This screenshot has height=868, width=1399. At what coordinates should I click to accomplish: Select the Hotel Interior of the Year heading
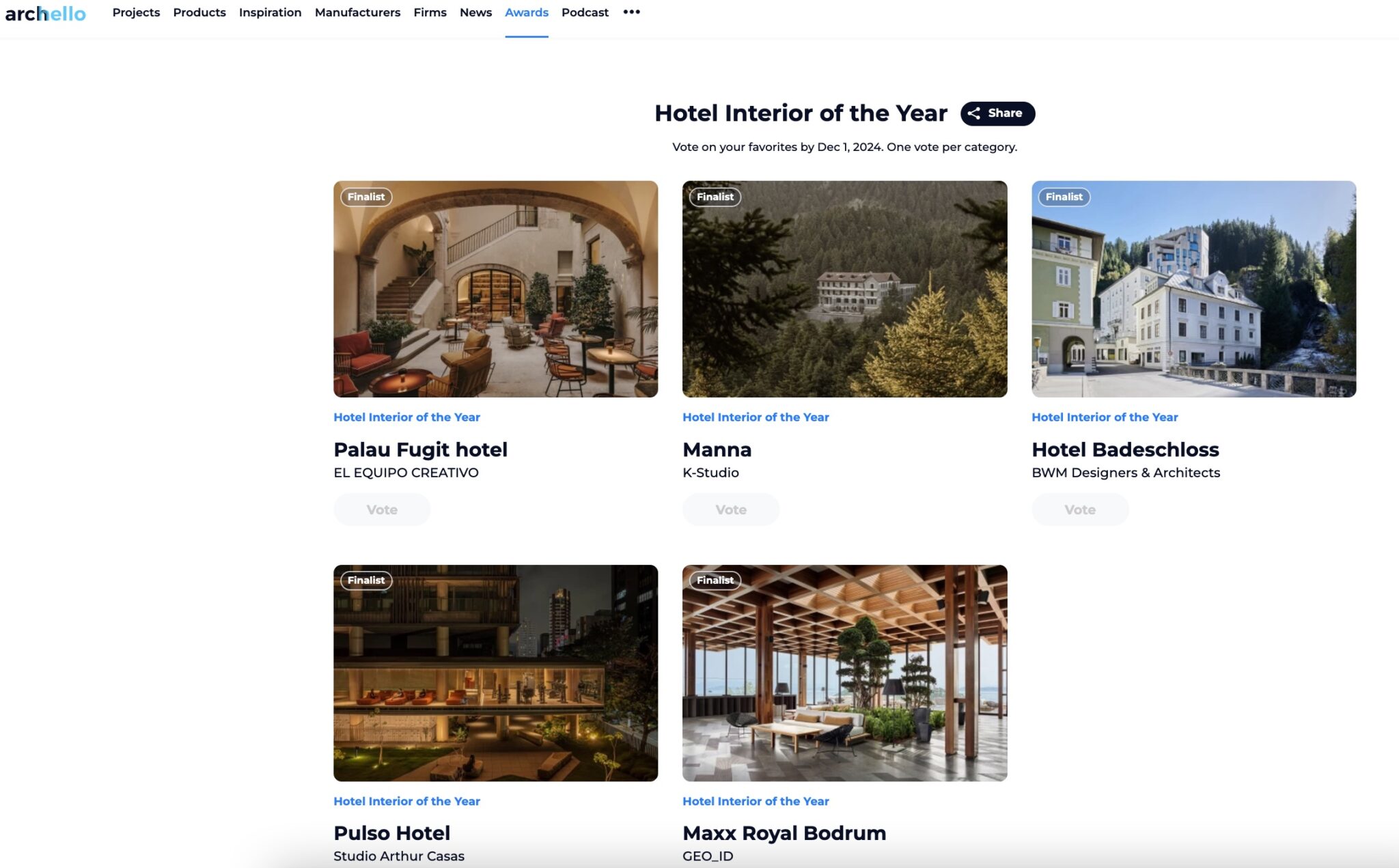click(801, 113)
